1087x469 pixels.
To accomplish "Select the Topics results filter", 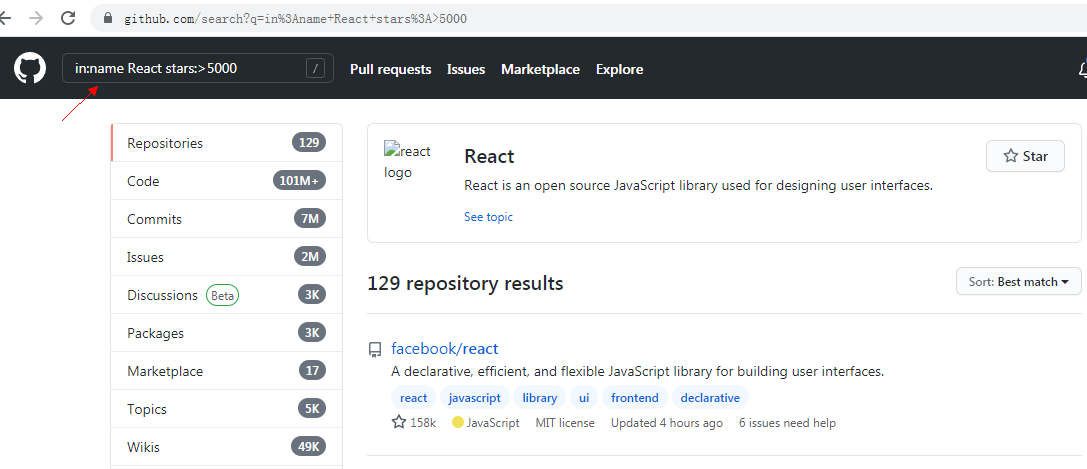I will (226, 409).
